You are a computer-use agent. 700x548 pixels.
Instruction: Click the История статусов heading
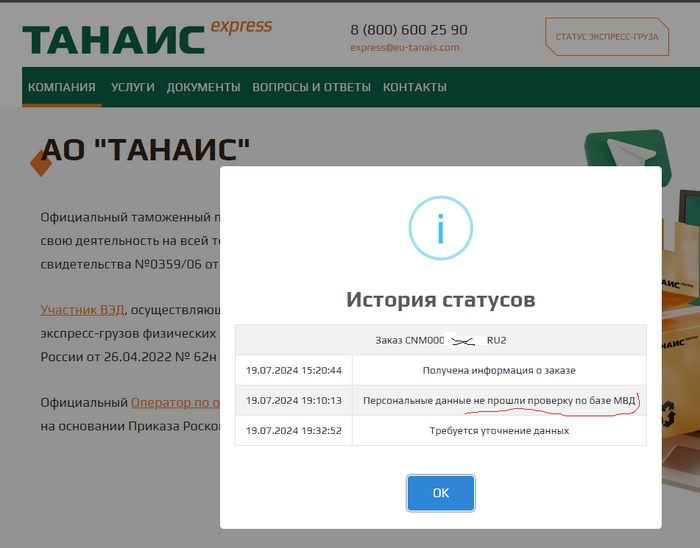441,299
